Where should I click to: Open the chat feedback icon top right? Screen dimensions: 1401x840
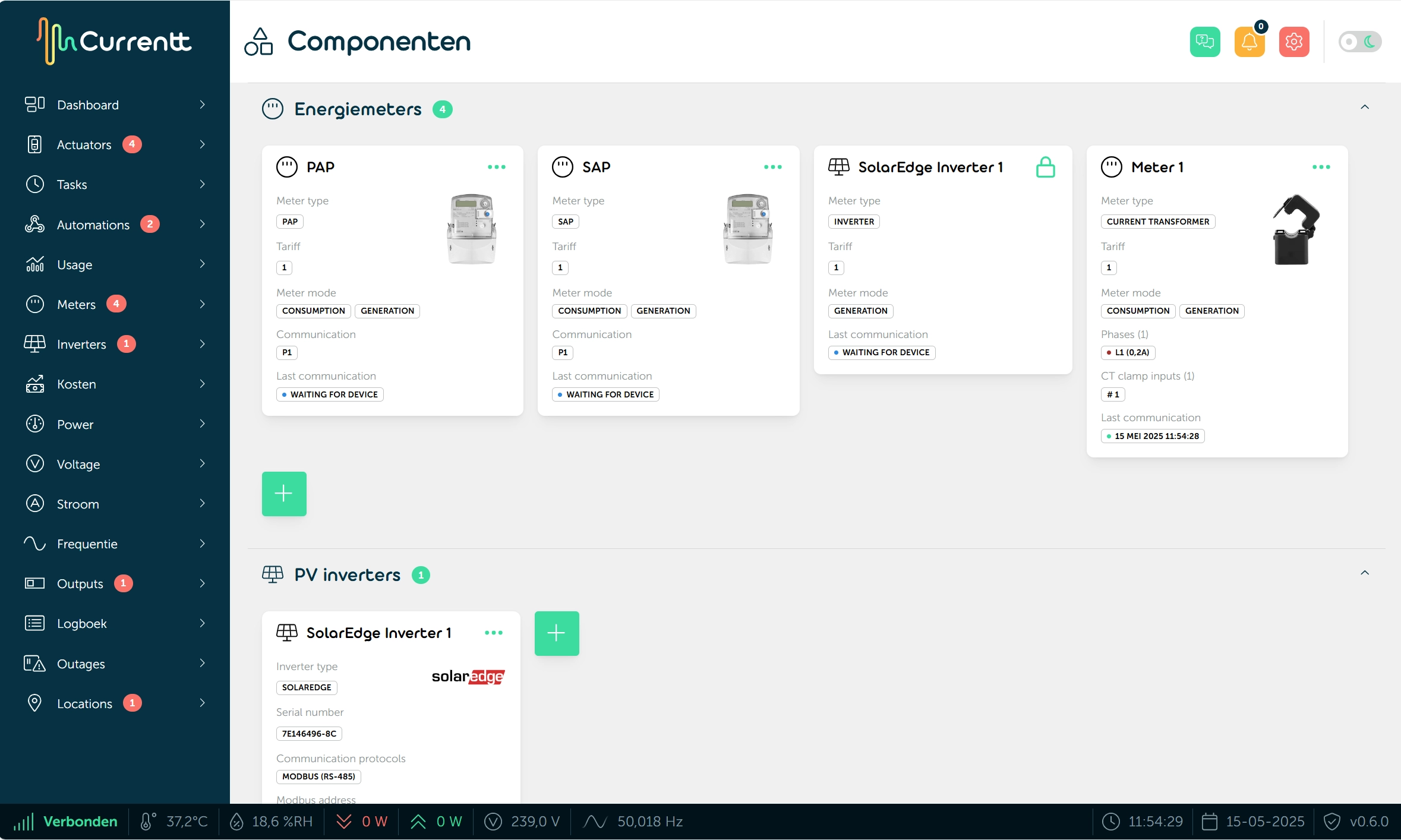coord(1205,41)
